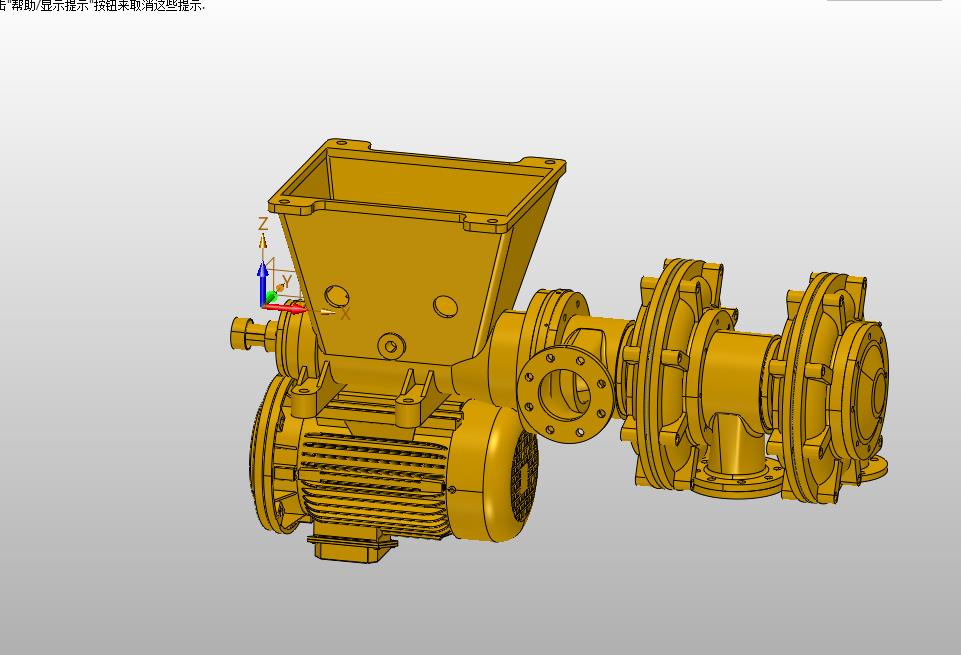Click the red X axis arrow of triad
Image resolution: width=961 pixels, height=655 pixels.
click(x=287, y=308)
